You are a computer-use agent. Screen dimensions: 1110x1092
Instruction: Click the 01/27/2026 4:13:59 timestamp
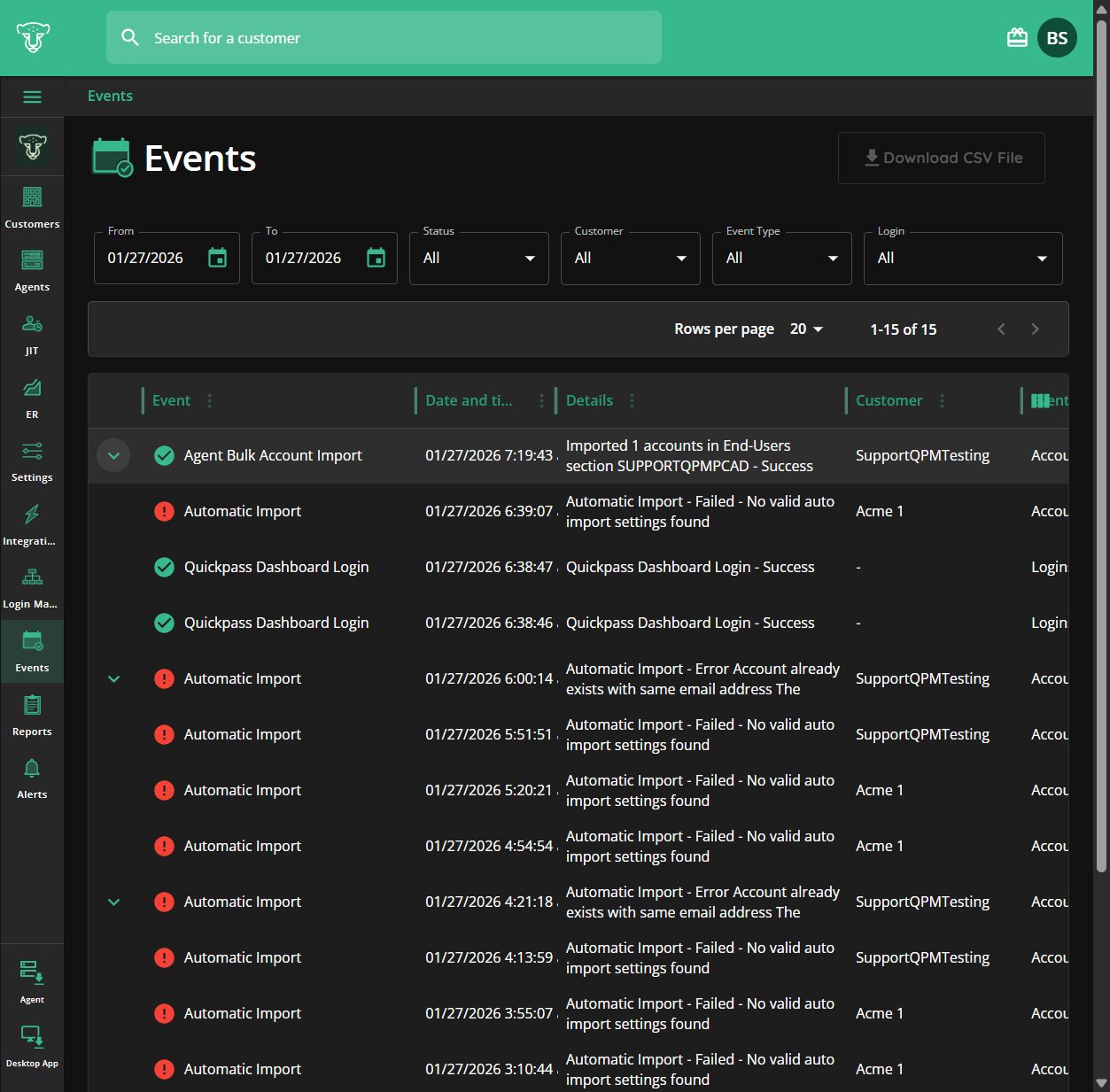click(x=489, y=957)
